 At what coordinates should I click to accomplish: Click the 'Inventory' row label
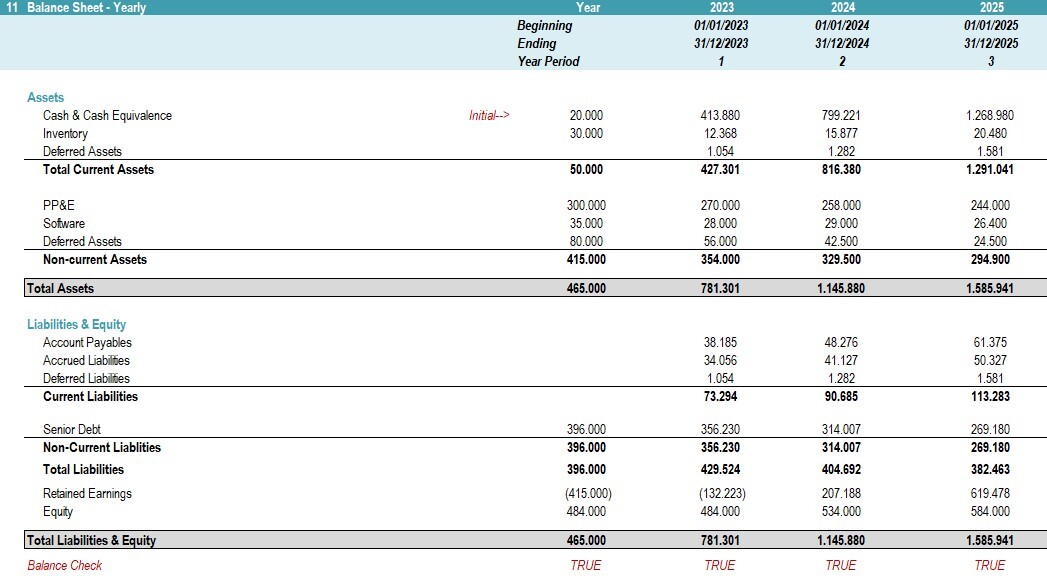pos(65,133)
